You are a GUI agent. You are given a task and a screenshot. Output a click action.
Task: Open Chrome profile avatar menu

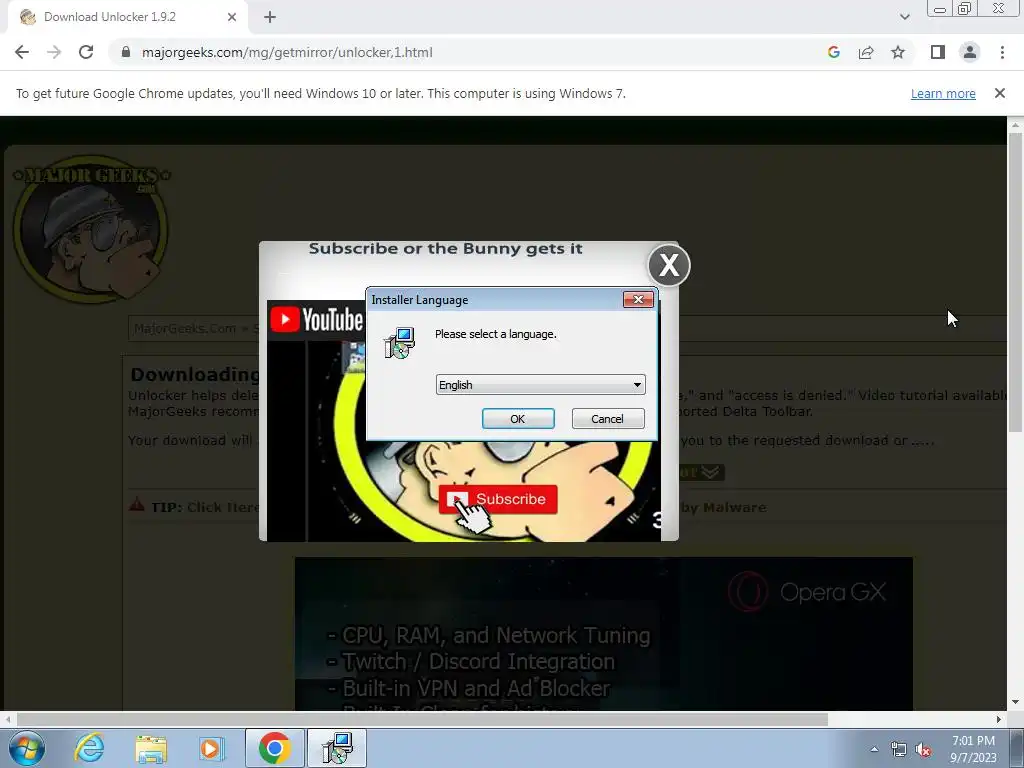(x=970, y=52)
